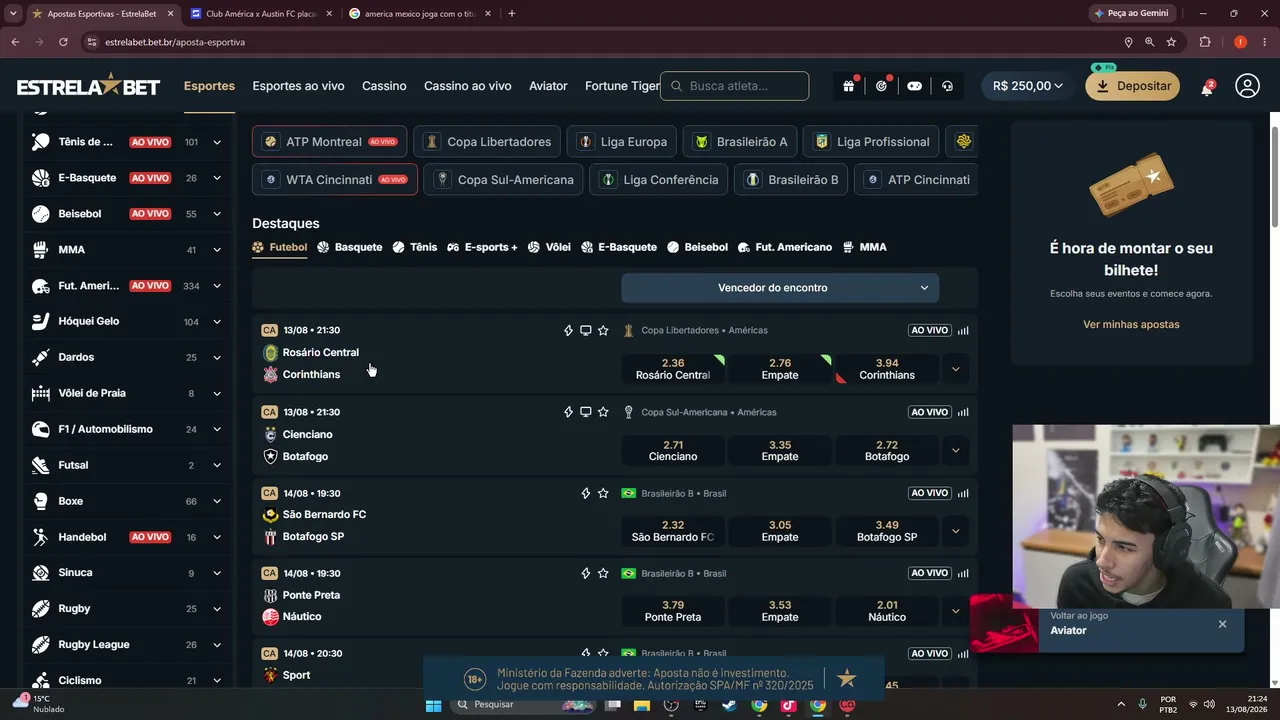Open the Copa Libertadores league chip
This screenshot has height=720, width=1280.
coord(489,142)
